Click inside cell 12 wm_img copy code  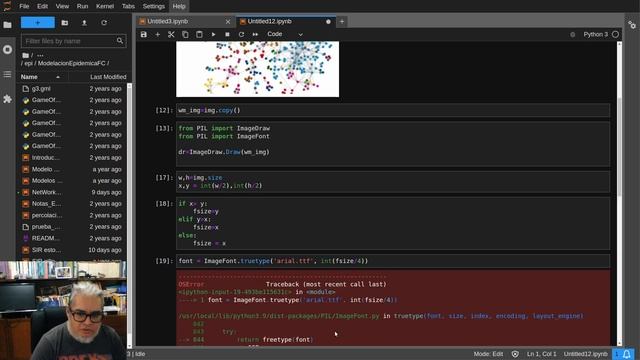coord(393,110)
